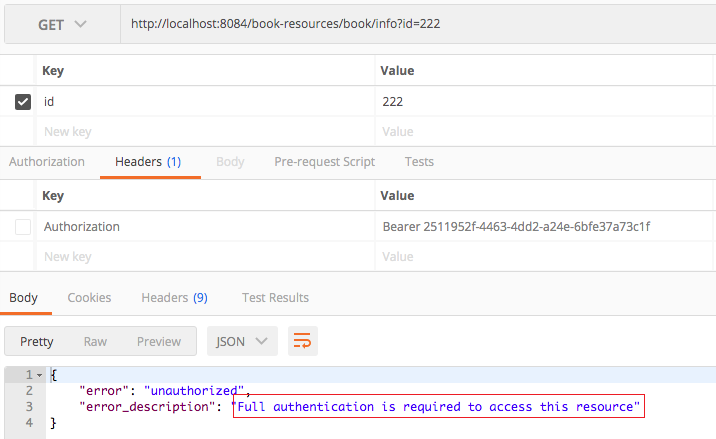Viewport: 716px width, 439px height.
Task: Collapse JSON object at line 1
Action: [x=40, y=376]
